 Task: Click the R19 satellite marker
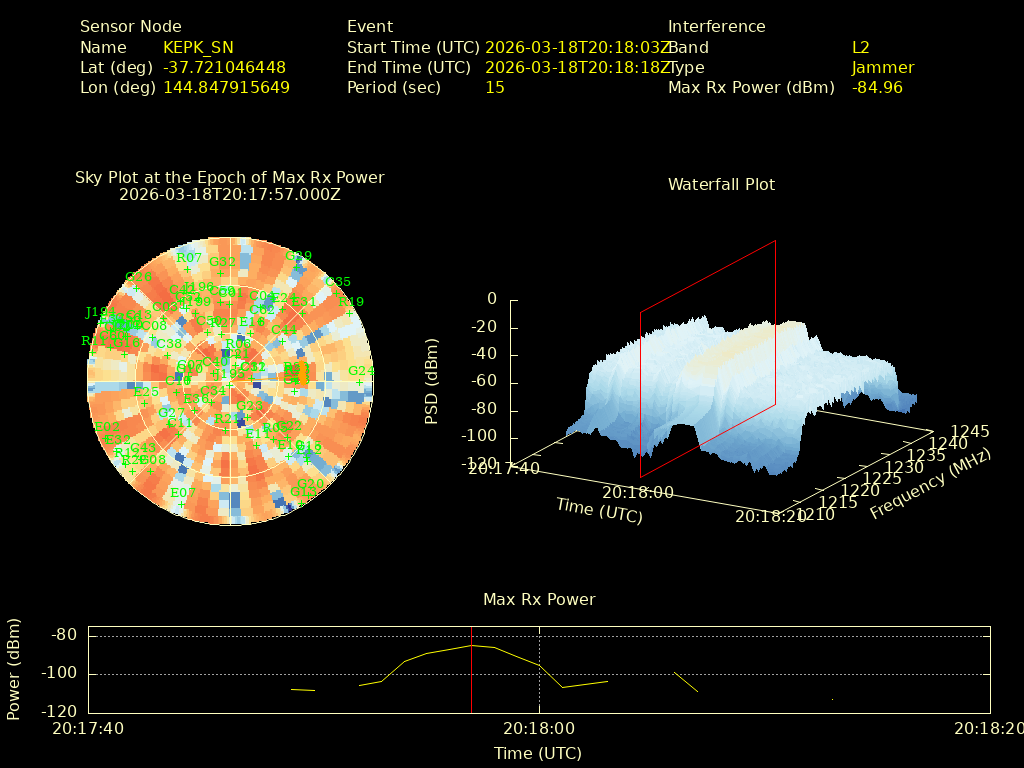point(349,312)
